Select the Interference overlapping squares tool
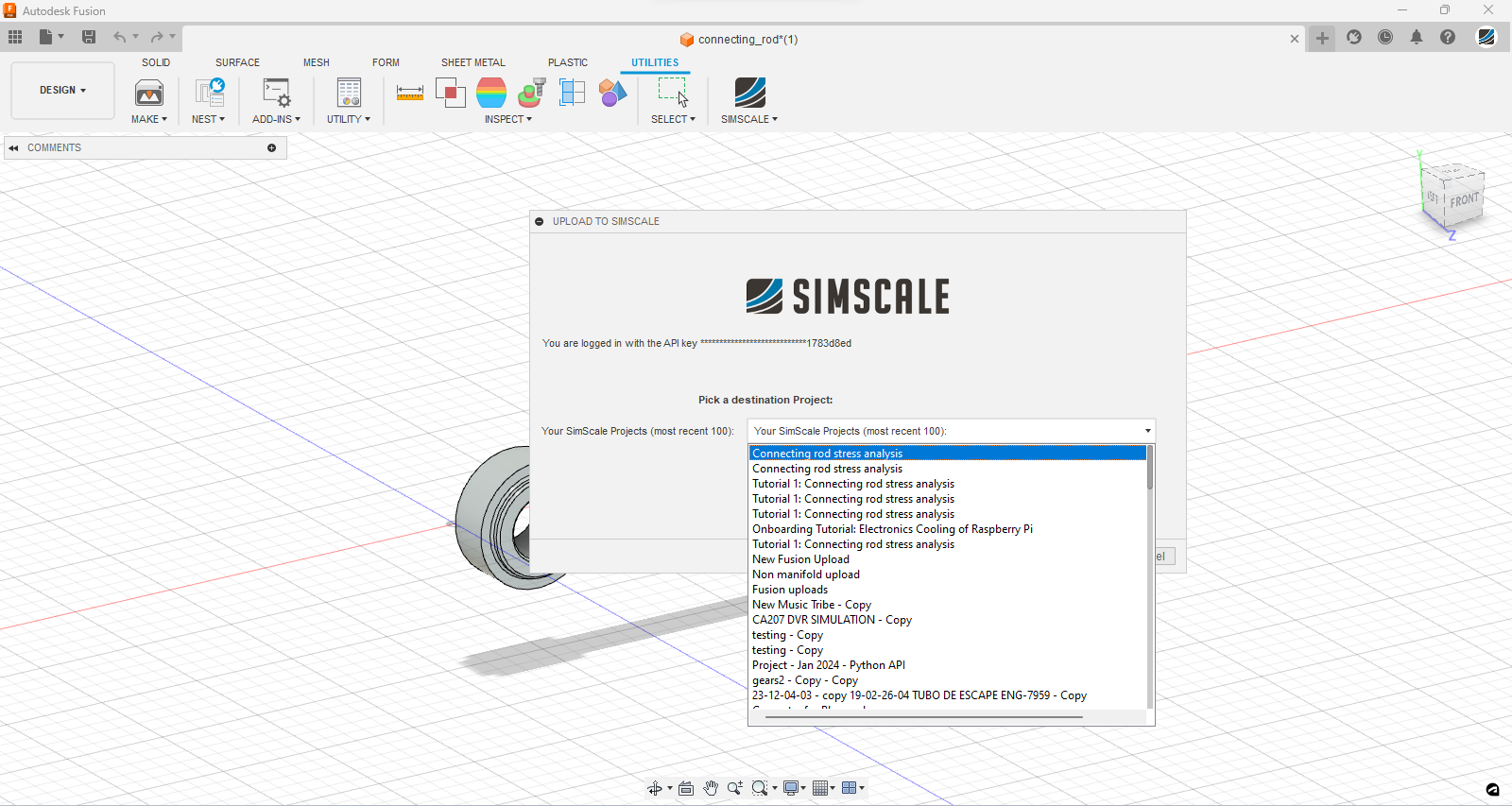This screenshot has height=806, width=1512. [x=451, y=93]
